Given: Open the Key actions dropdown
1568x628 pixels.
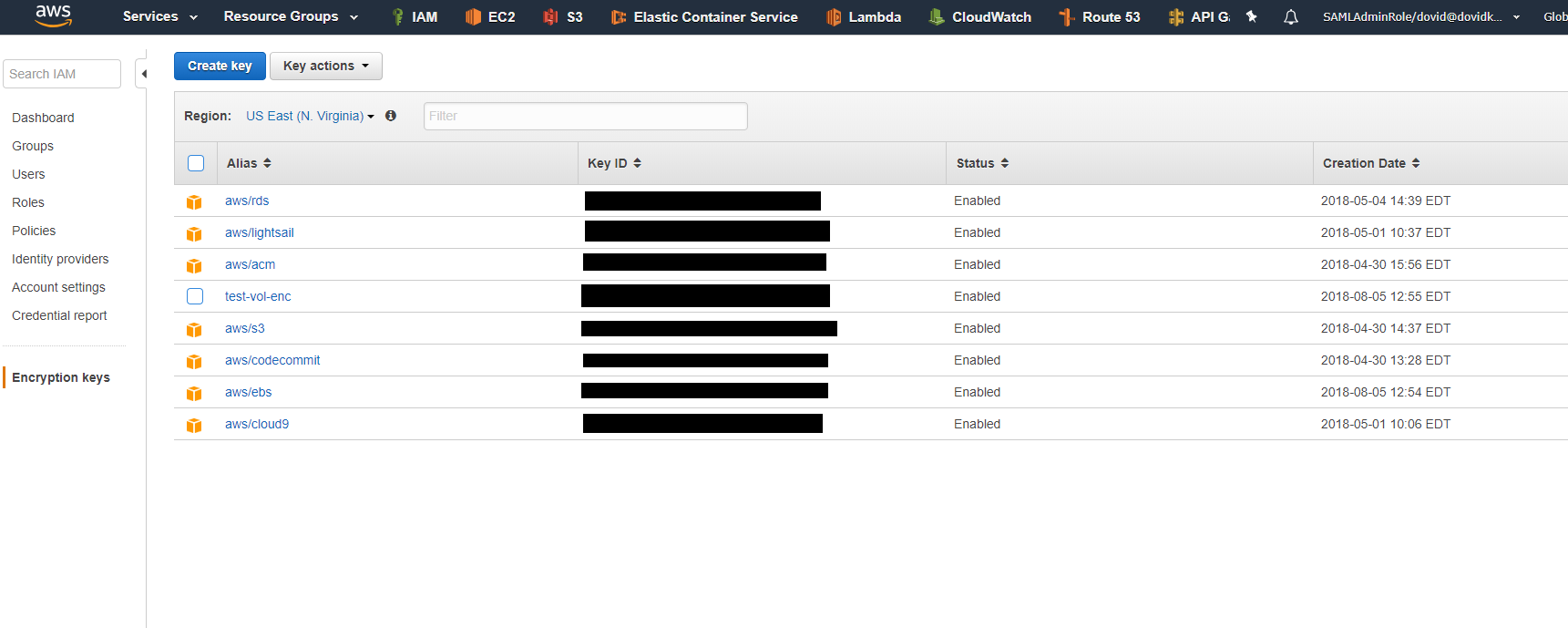Looking at the screenshot, I should coord(326,66).
